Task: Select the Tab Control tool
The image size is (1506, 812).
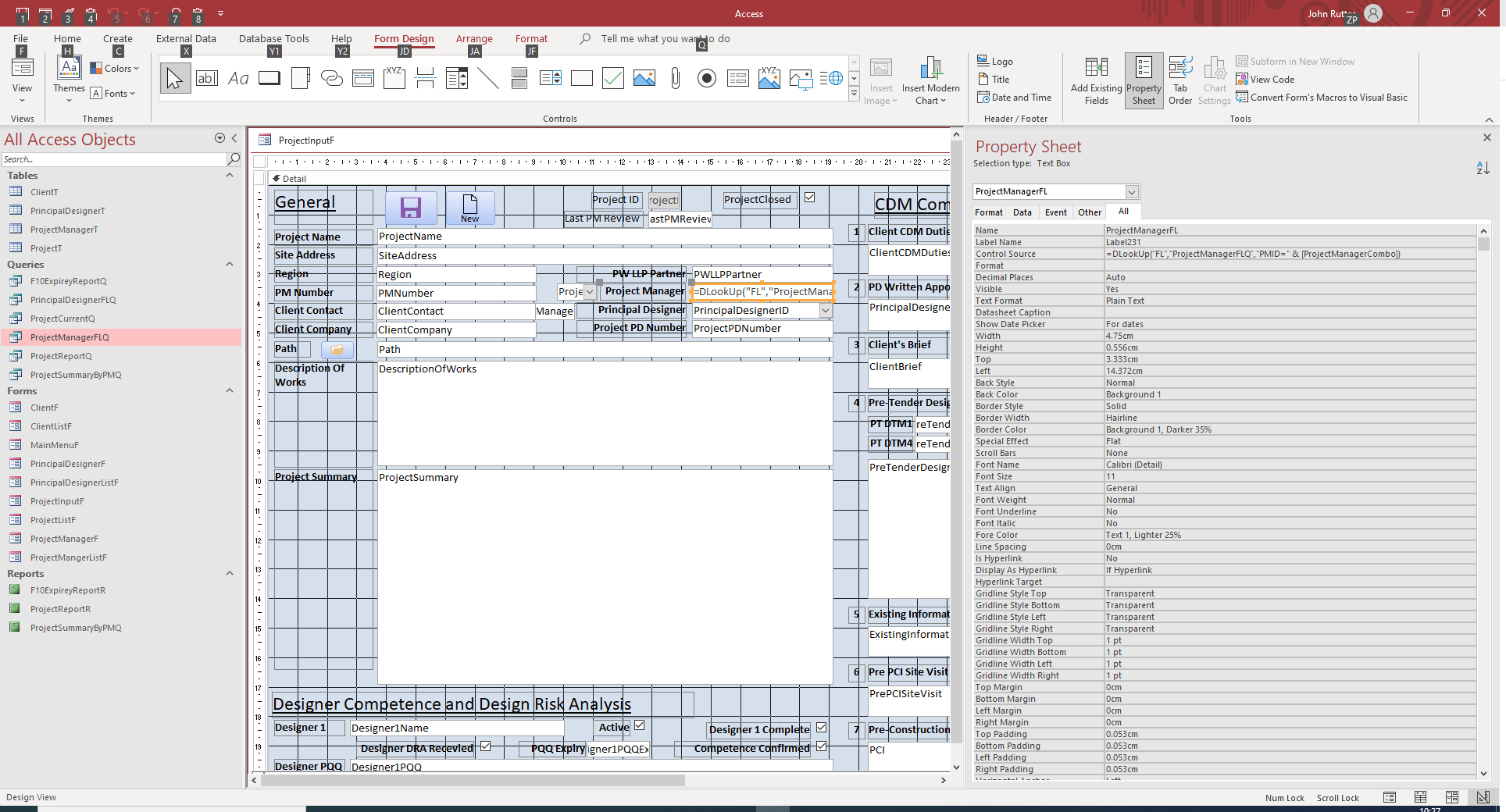Action: coord(301,78)
